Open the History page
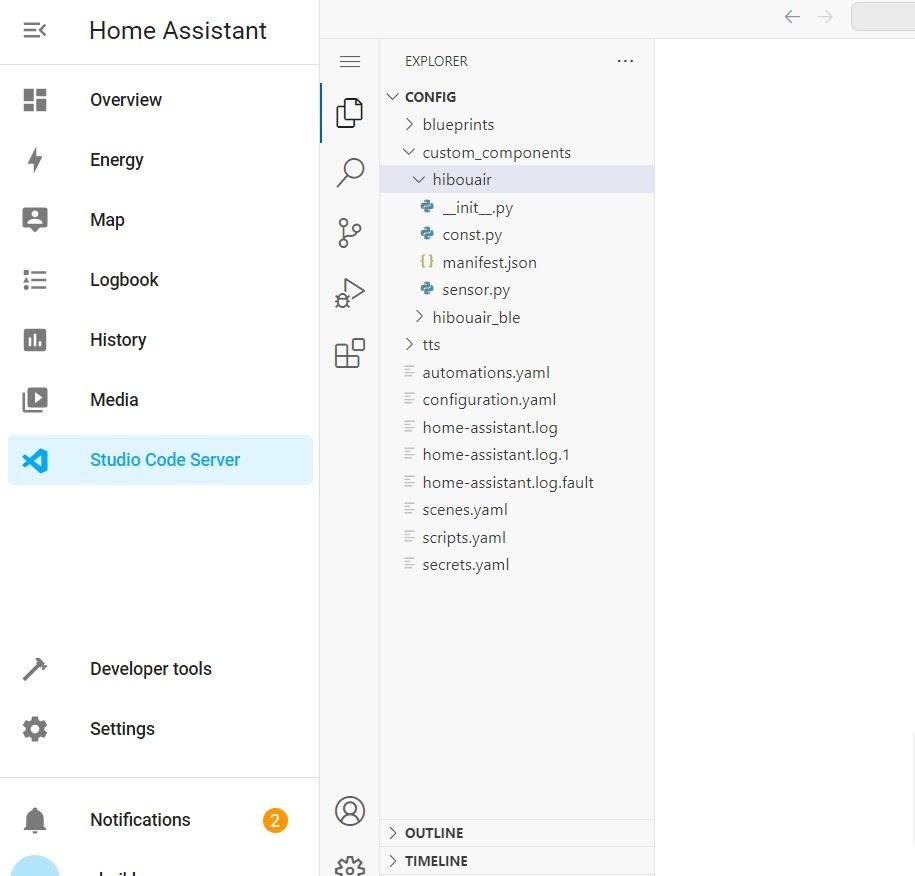This screenshot has width=915, height=876. point(160,340)
